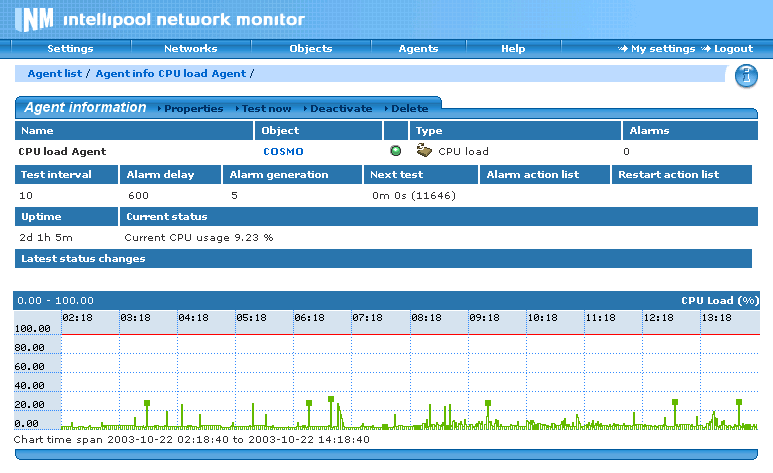Click the CPU load type icon
Image resolution: width=773 pixels, height=473 pixels.
coord(424,151)
